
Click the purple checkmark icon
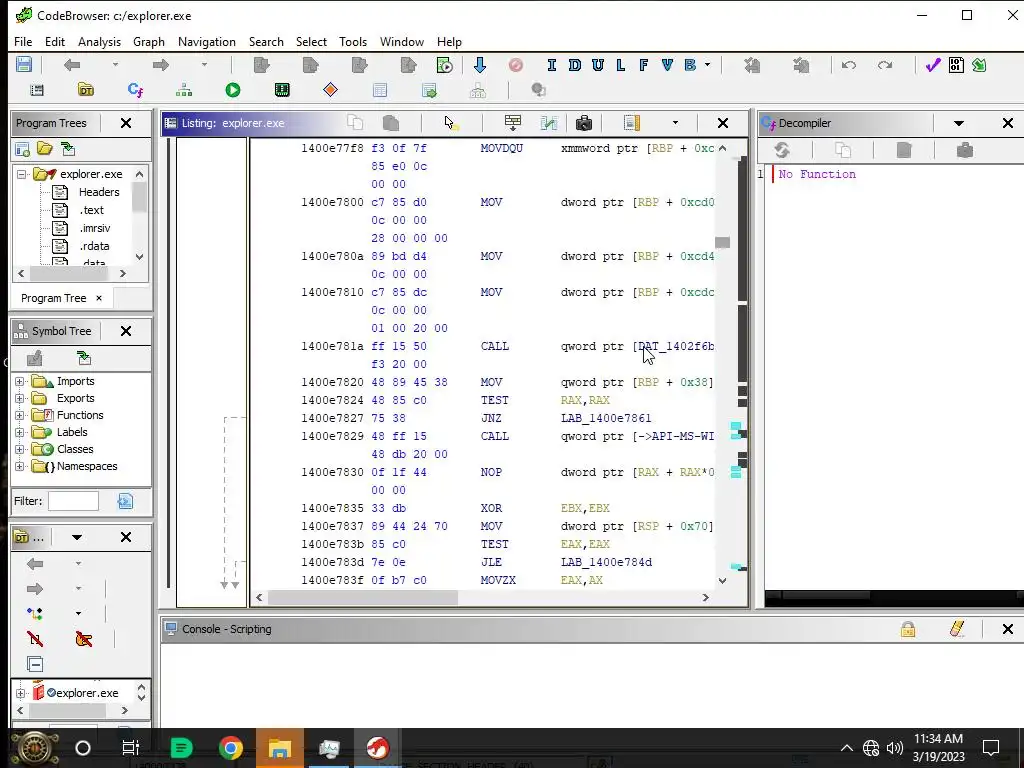(933, 65)
